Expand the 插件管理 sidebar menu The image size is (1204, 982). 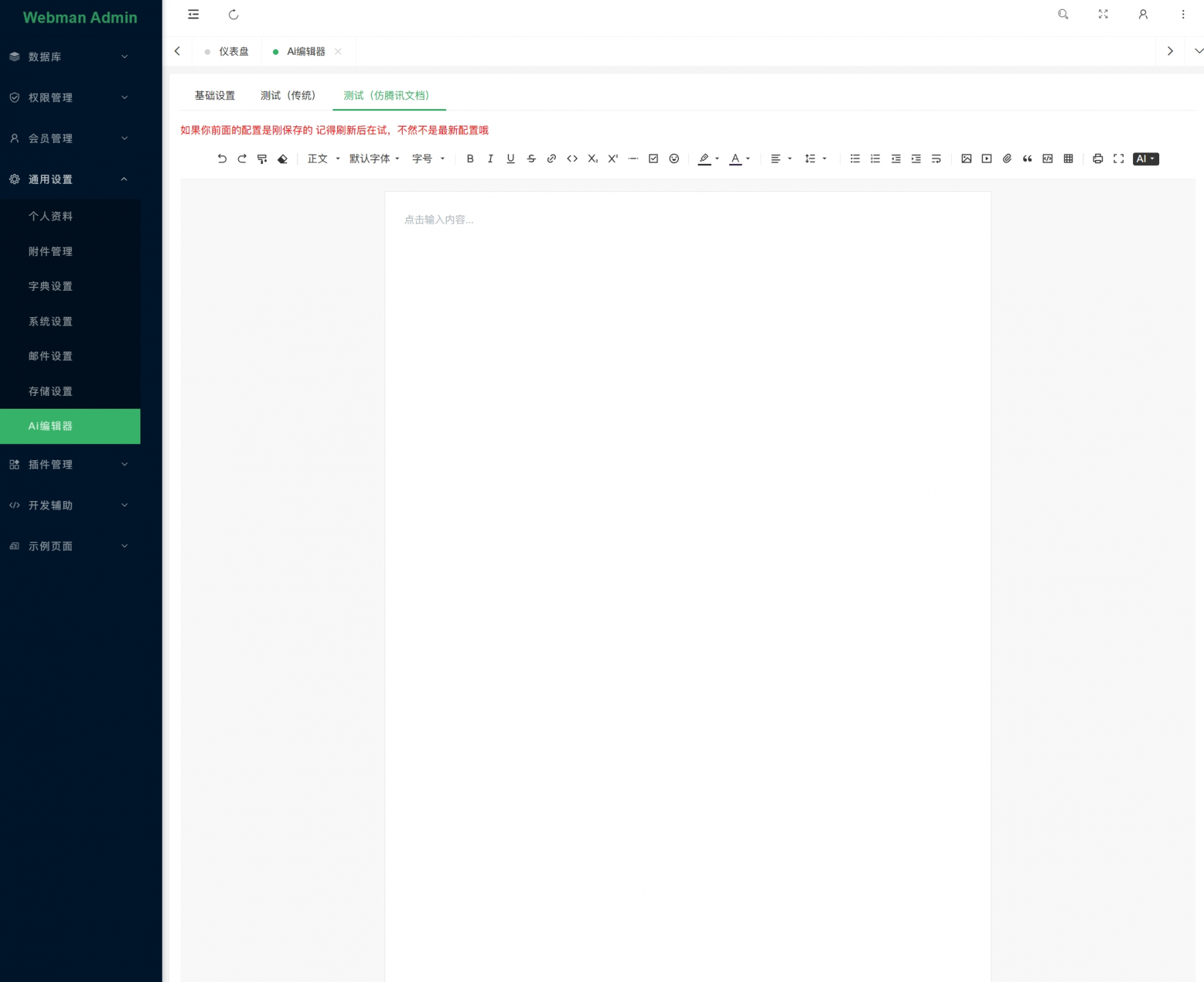click(70, 464)
